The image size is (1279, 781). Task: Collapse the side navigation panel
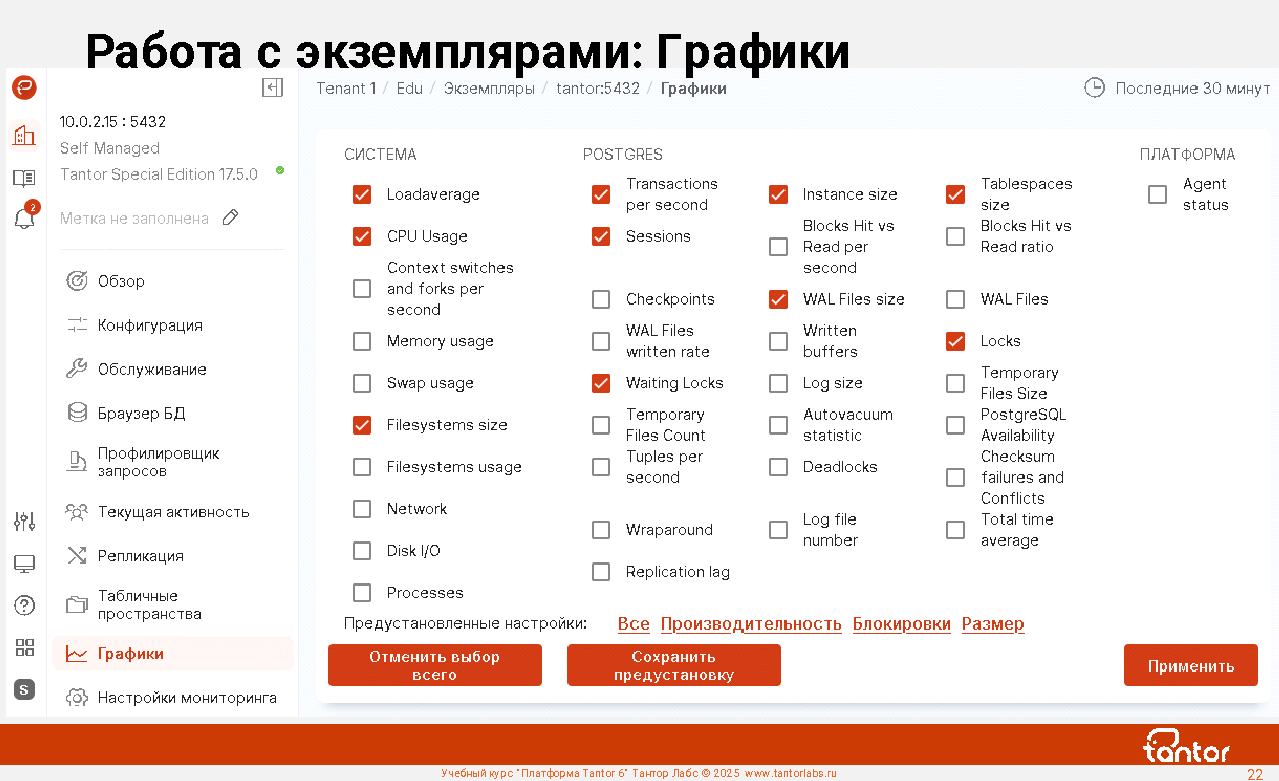coord(272,88)
